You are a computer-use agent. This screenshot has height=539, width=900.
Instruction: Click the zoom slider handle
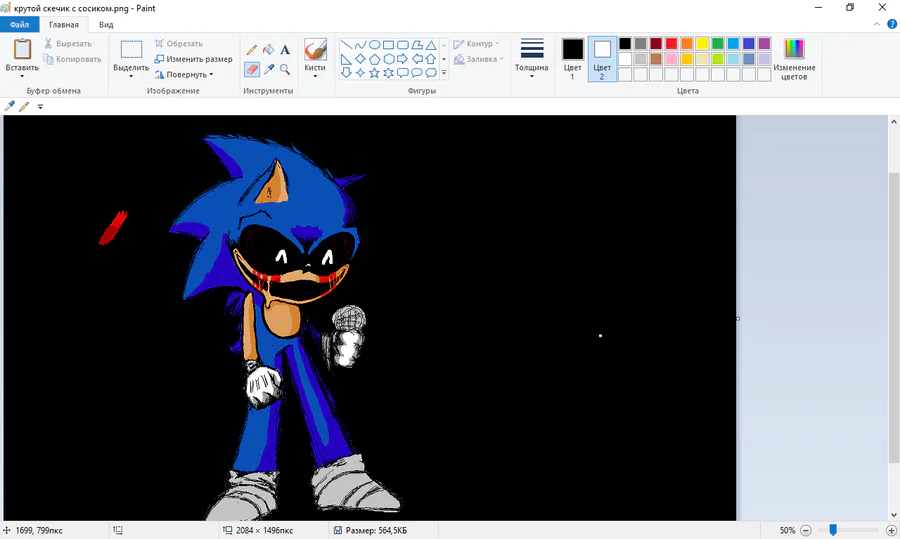(x=833, y=530)
